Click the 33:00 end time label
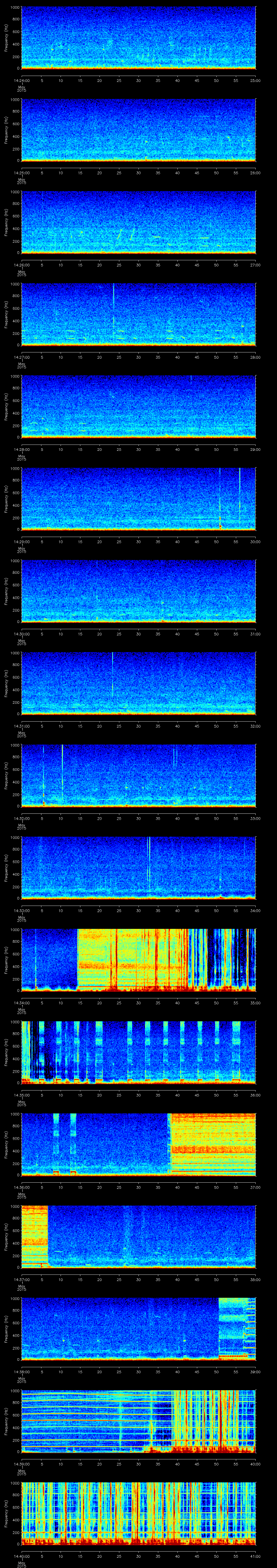The width and height of the screenshot is (277, 1568). pyautogui.click(x=255, y=818)
